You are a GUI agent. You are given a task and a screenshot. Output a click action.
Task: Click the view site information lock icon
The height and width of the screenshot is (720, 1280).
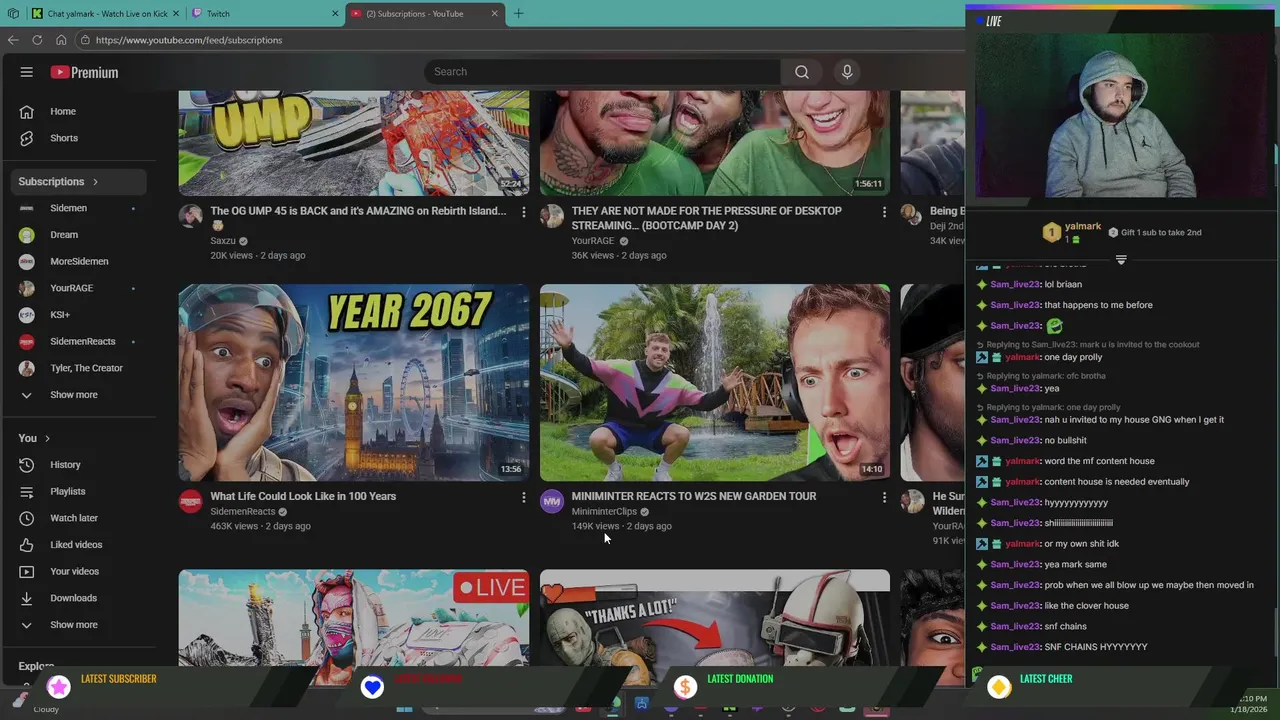pyautogui.click(x=86, y=40)
